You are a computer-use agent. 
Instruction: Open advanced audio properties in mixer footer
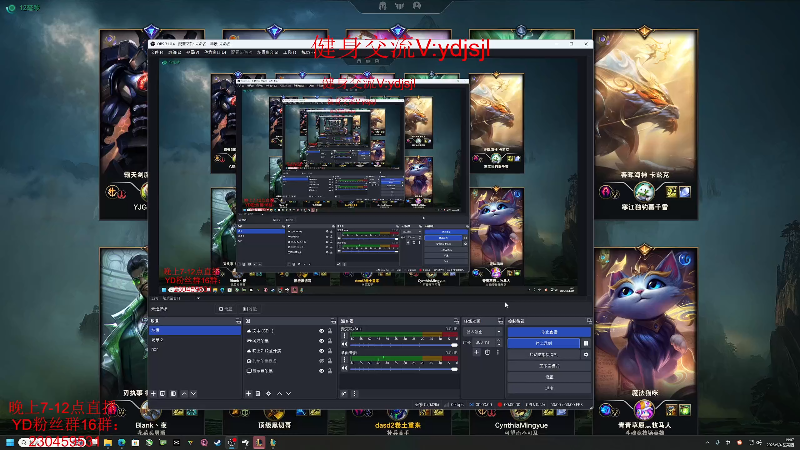pyautogui.click(x=344, y=394)
